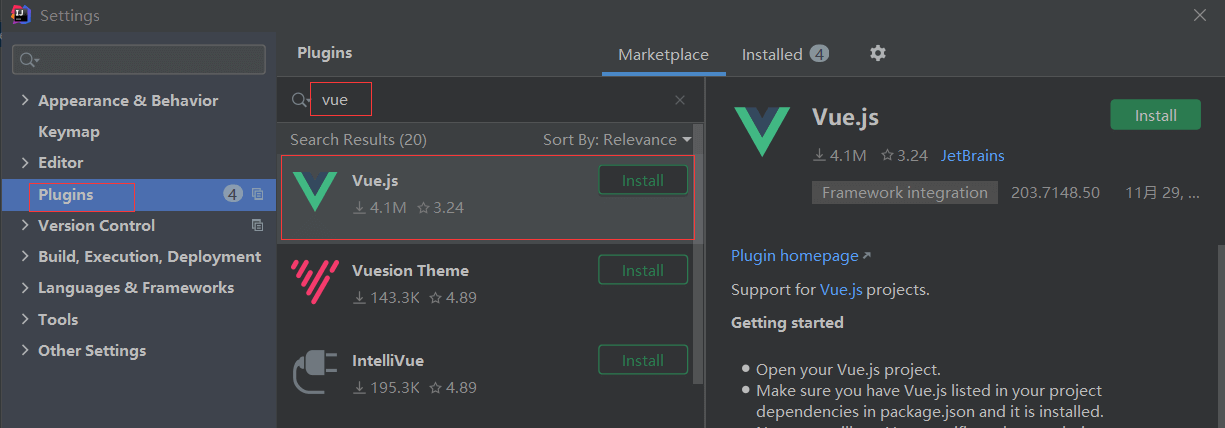Click the updates badge 4 on Plugins row
Image resolution: width=1225 pixels, height=428 pixels.
[233, 194]
